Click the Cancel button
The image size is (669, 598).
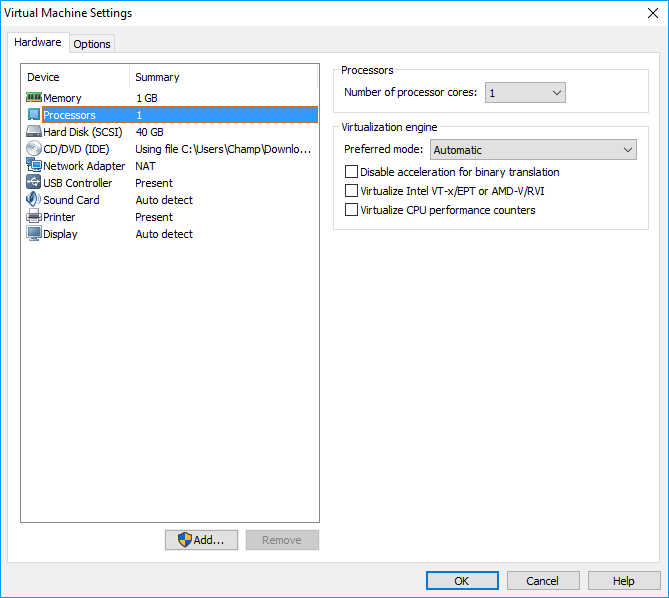(x=543, y=581)
